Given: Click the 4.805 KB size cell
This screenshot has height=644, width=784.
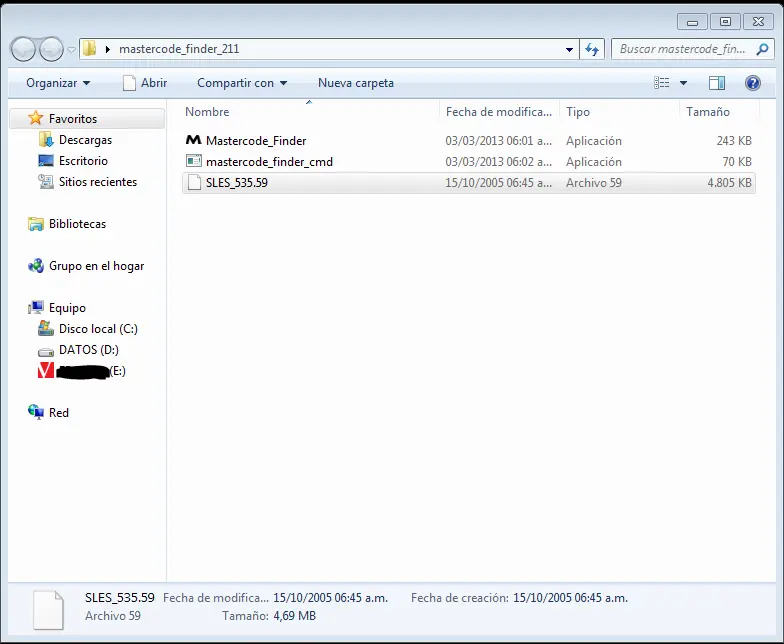Looking at the screenshot, I should coord(729,182).
